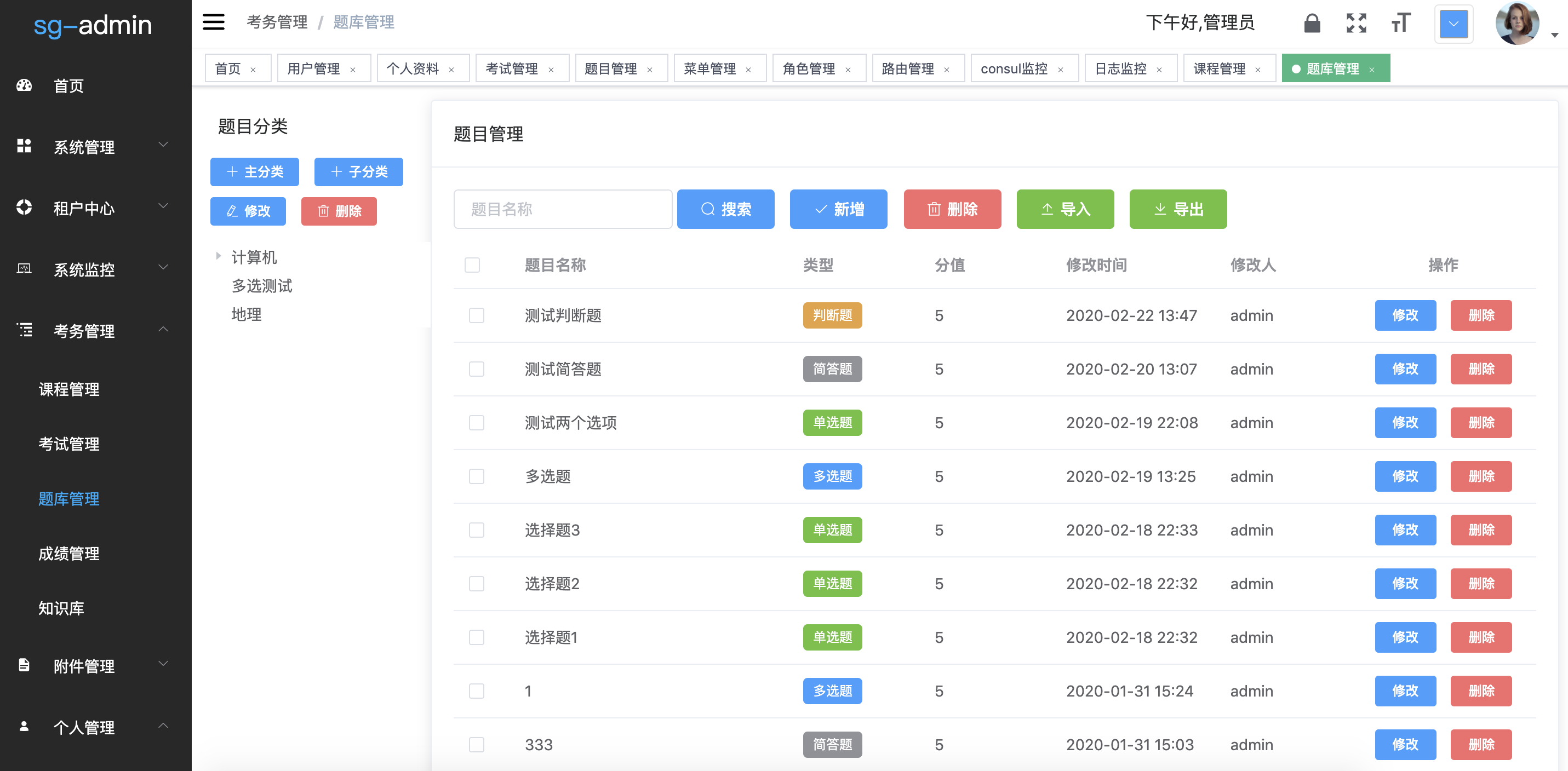Click the green 导入 button

pos(1065,209)
